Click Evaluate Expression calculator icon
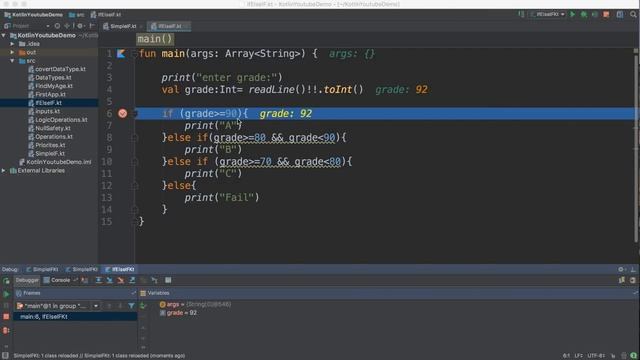Image resolution: width=640 pixels, height=360 pixels. [168, 280]
